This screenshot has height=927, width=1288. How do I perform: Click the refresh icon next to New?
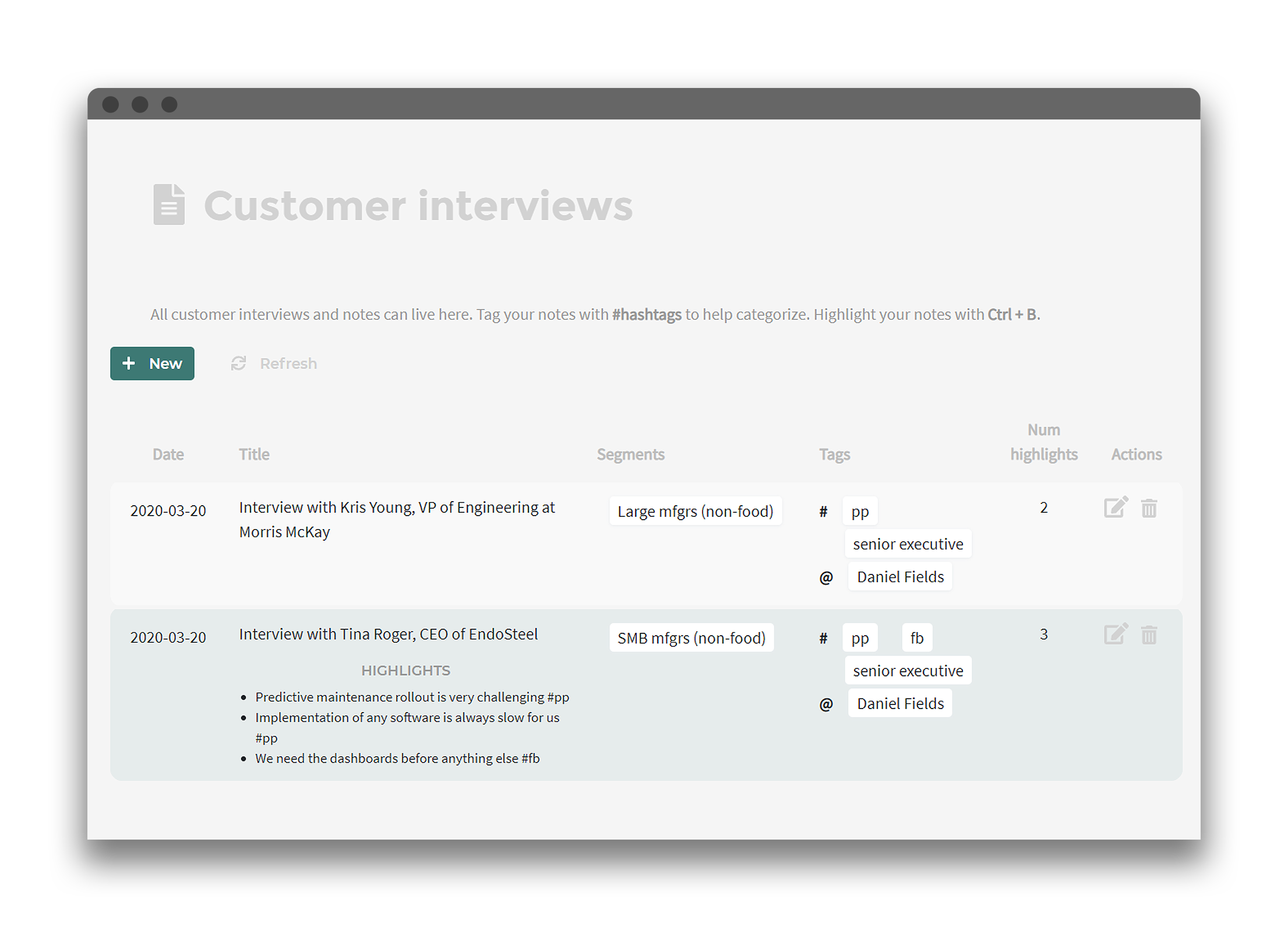tap(238, 363)
